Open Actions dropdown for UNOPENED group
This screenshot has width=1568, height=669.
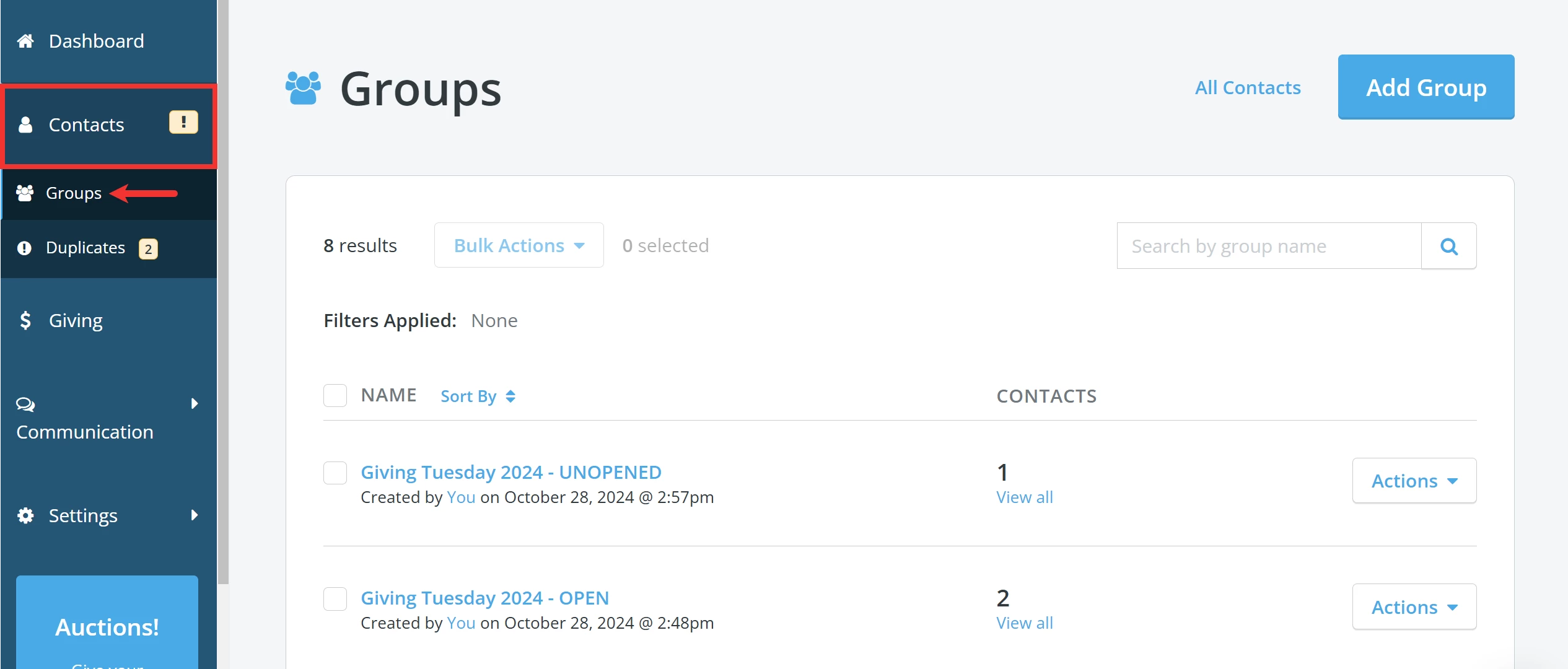tap(1414, 481)
